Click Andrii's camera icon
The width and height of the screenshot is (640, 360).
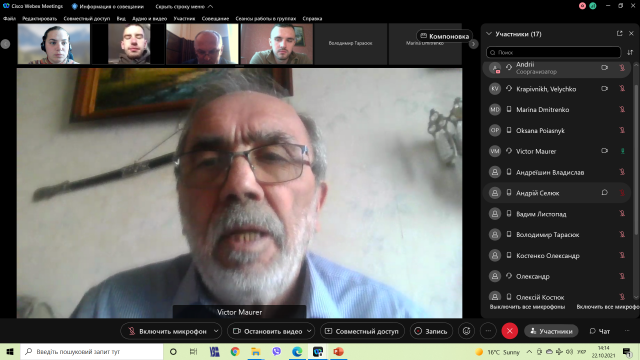click(604, 68)
